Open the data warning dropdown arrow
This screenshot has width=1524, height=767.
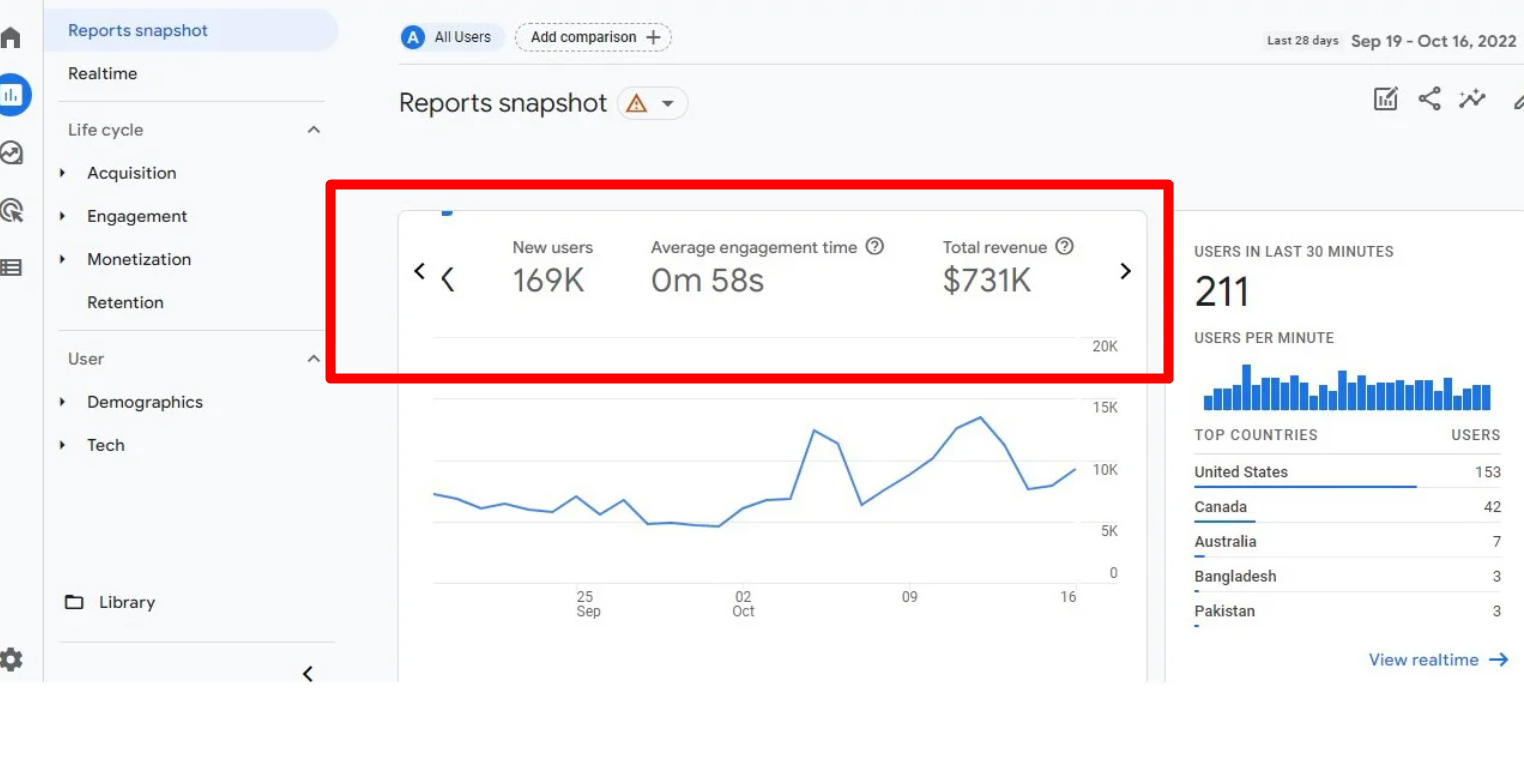668,104
